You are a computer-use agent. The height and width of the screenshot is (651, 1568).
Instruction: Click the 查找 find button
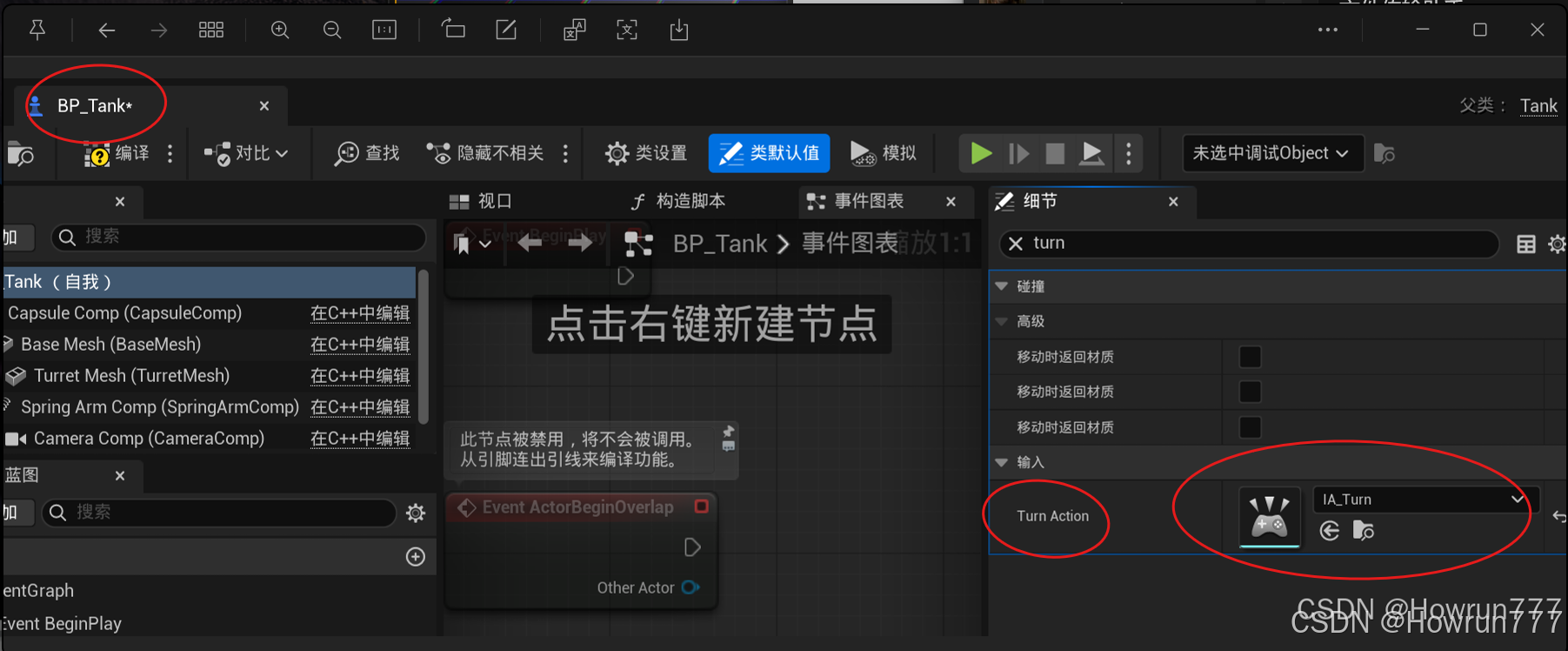coord(367,154)
